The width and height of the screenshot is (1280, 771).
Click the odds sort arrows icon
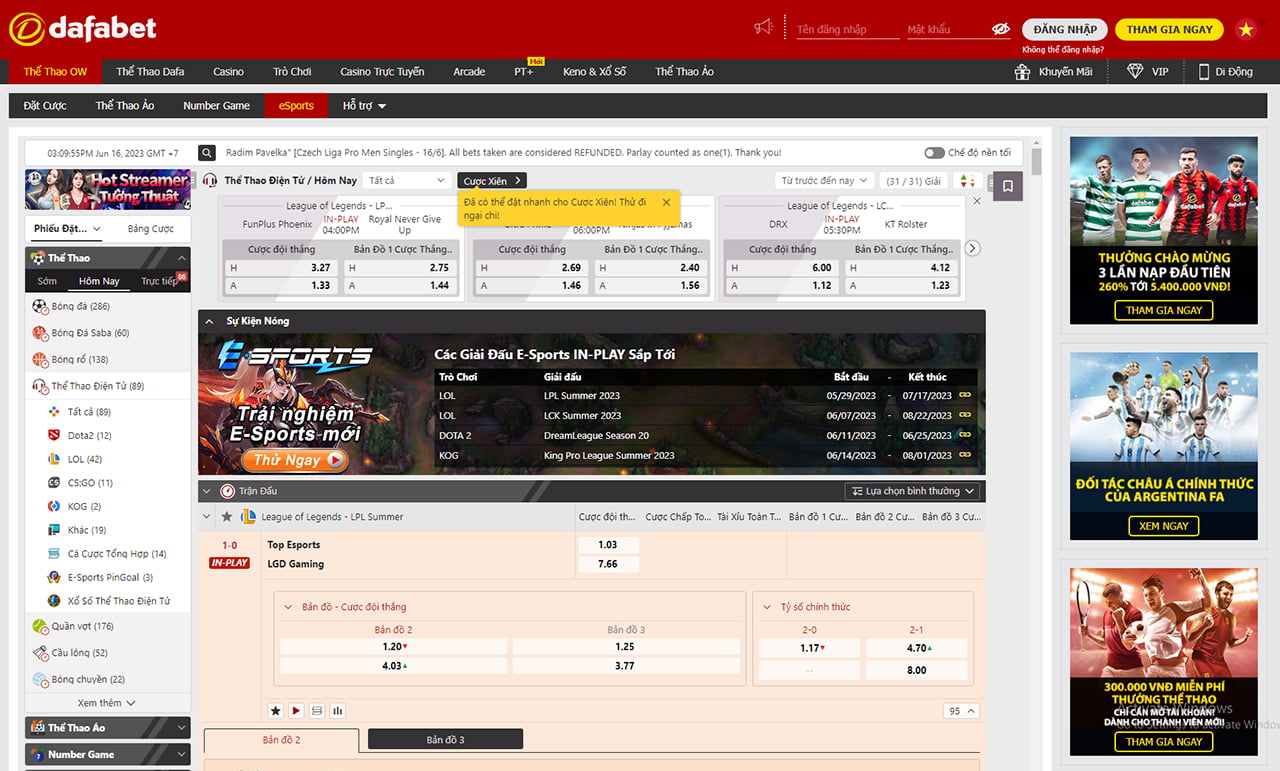click(966, 181)
